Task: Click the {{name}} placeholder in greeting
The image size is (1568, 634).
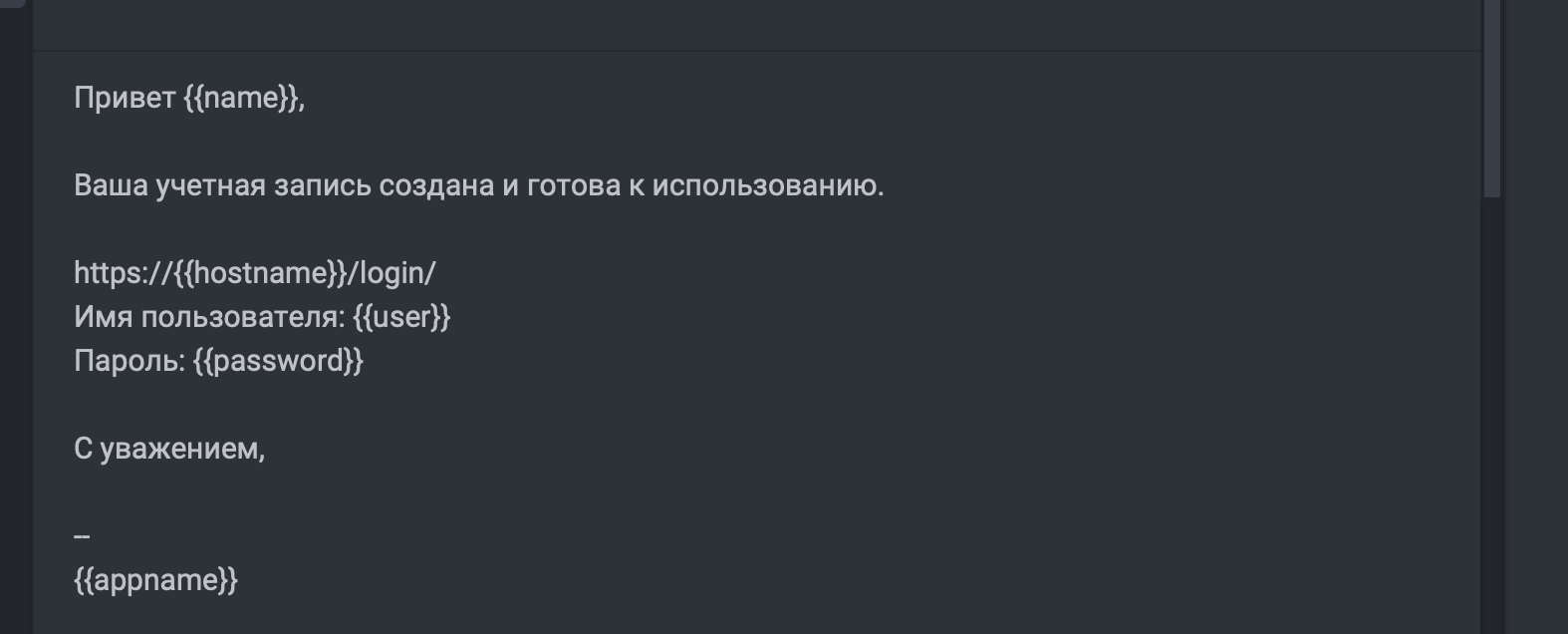Action: coord(240,98)
